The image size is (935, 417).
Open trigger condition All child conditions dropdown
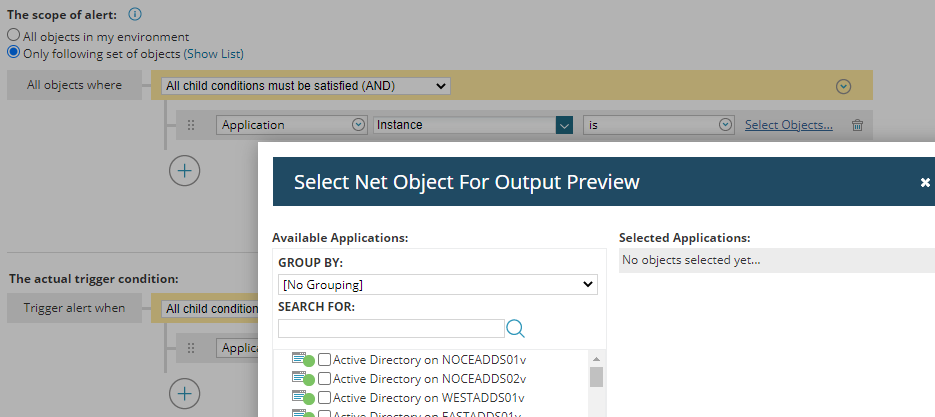[210, 309]
